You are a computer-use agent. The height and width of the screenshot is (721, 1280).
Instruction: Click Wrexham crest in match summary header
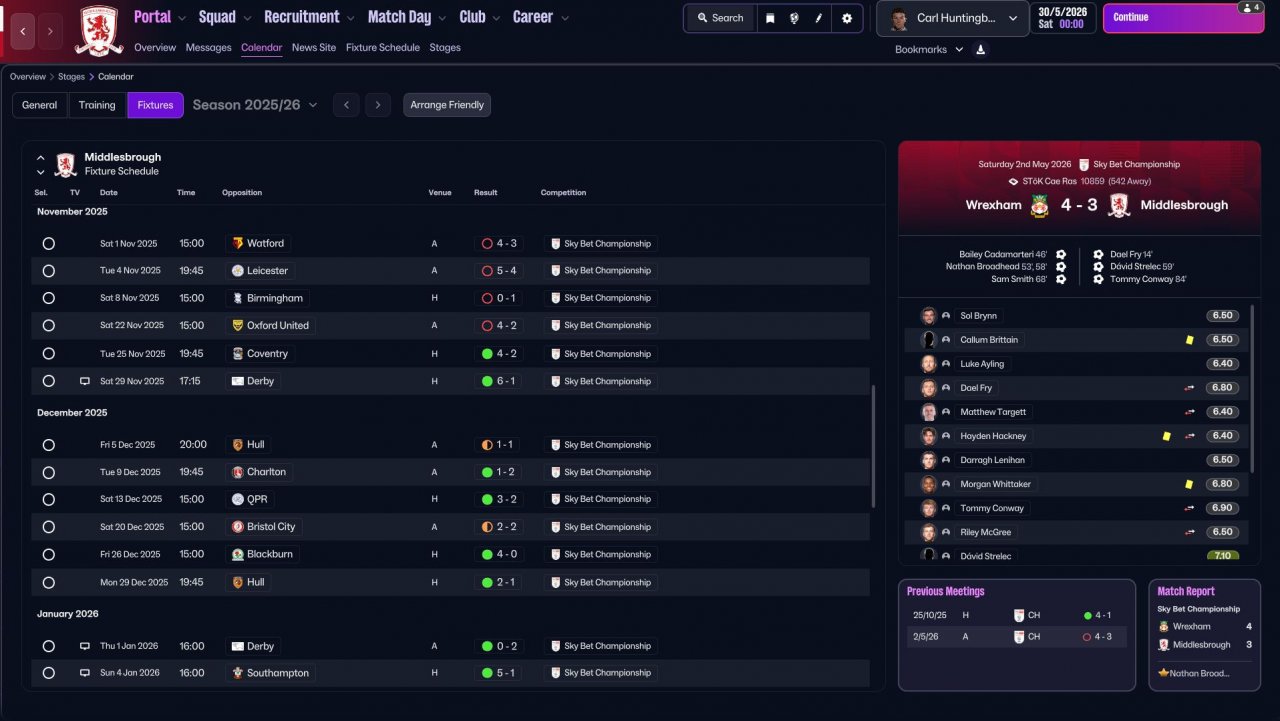[x=1040, y=205]
